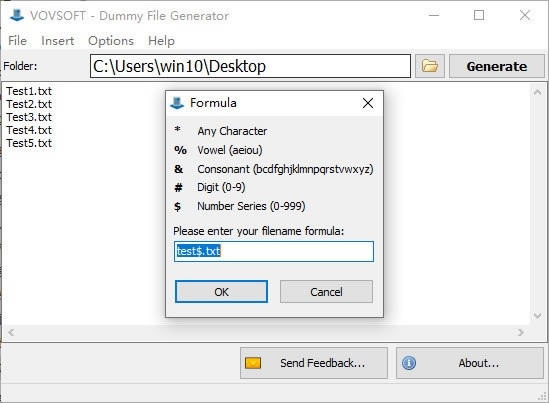This screenshot has width=549, height=403.
Task: Click the horizontal scrollbar left arrow
Action: [x=11, y=332]
